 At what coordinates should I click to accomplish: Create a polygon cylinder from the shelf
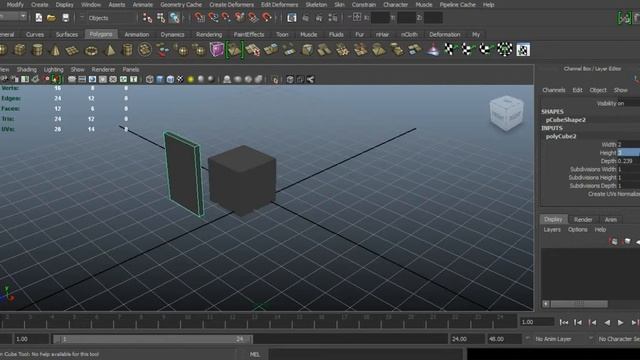37,50
